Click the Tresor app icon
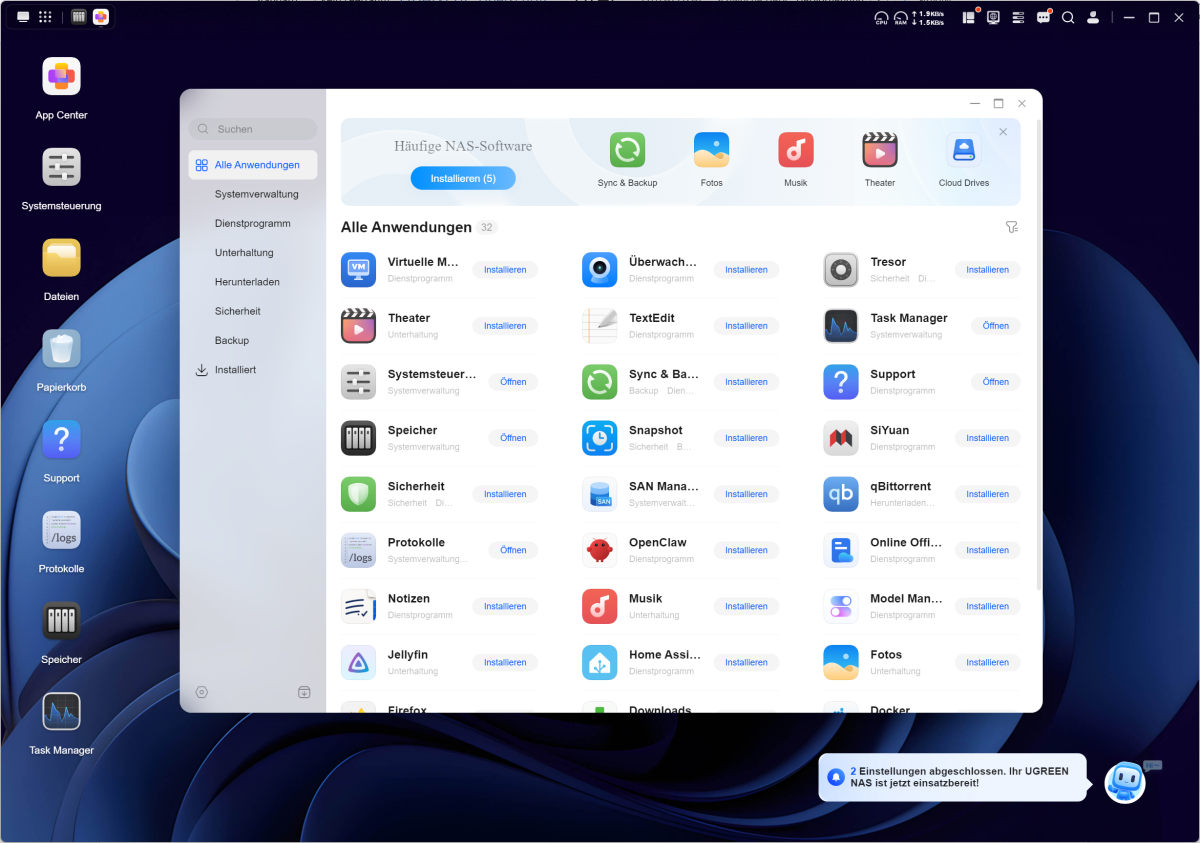 pyautogui.click(x=841, y=270)
